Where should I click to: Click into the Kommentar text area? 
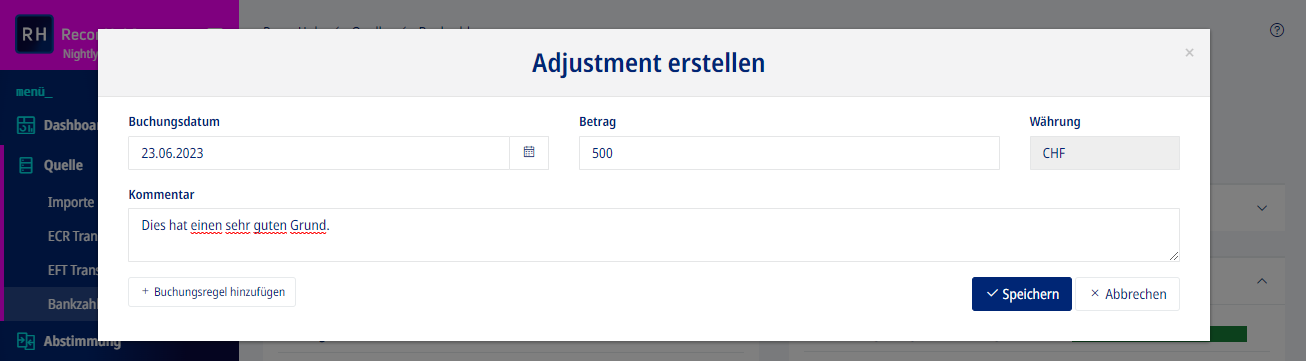point(654,235)
